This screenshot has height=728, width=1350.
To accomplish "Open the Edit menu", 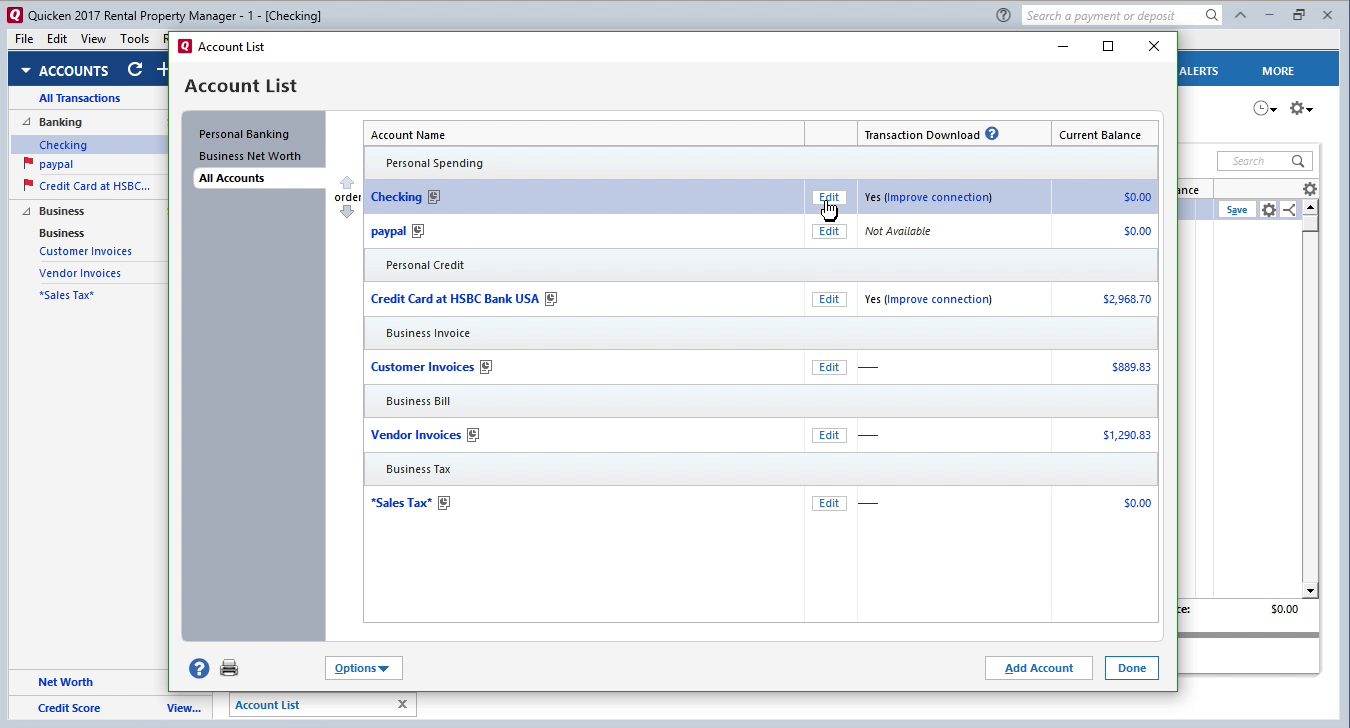I will 57,39.
